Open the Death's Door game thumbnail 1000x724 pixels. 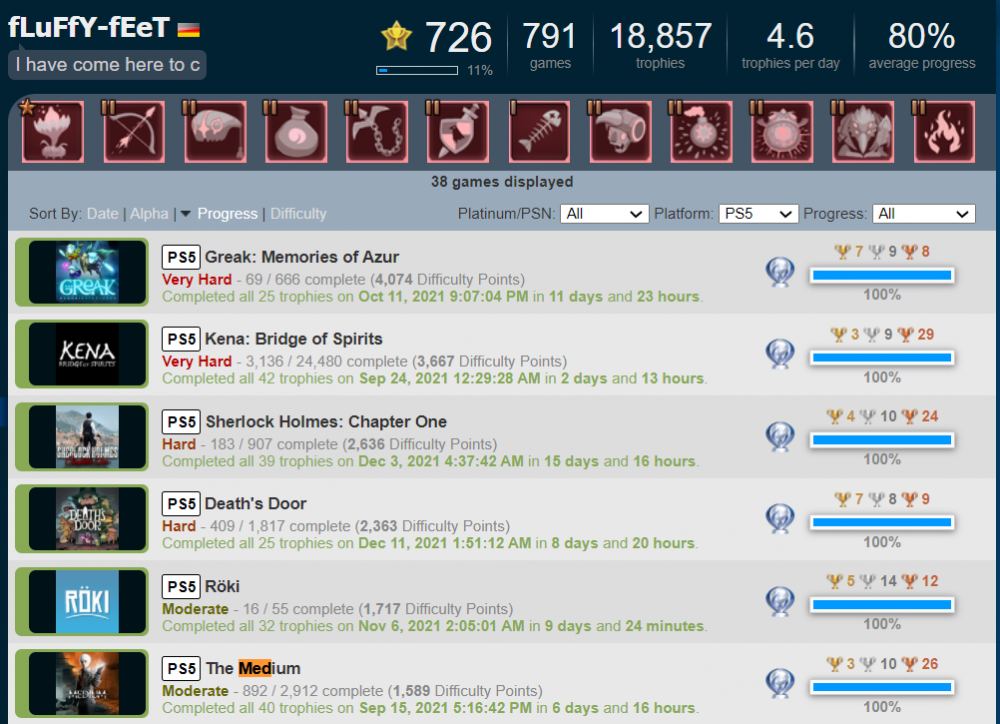(x=87, y=519)
